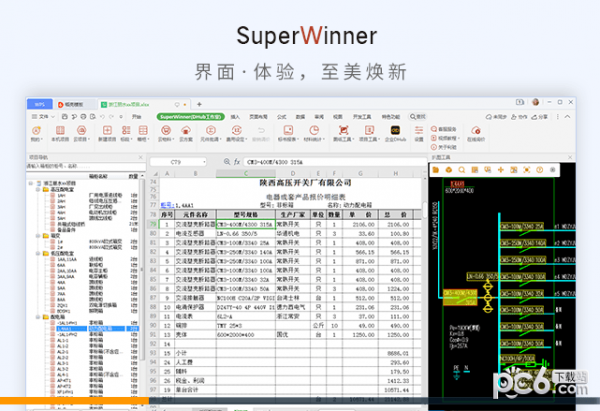
Task: Click the zoom-extents icon in drawing viewer toolbar
Action: (527, 170)
